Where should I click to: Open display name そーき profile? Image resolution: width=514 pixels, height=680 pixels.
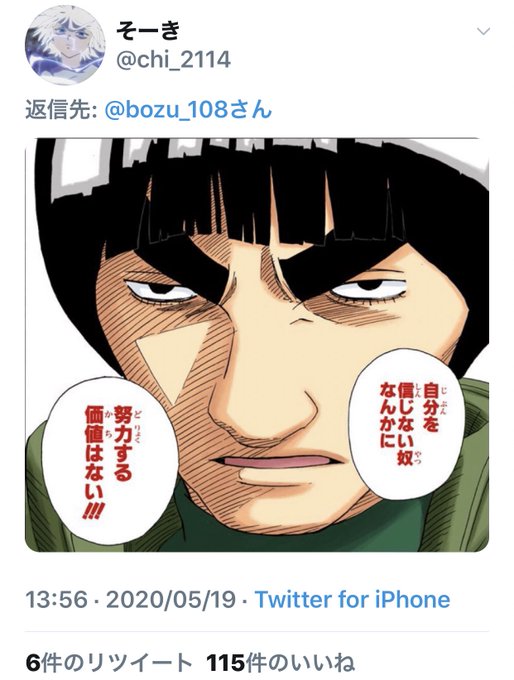click(148, 29)
